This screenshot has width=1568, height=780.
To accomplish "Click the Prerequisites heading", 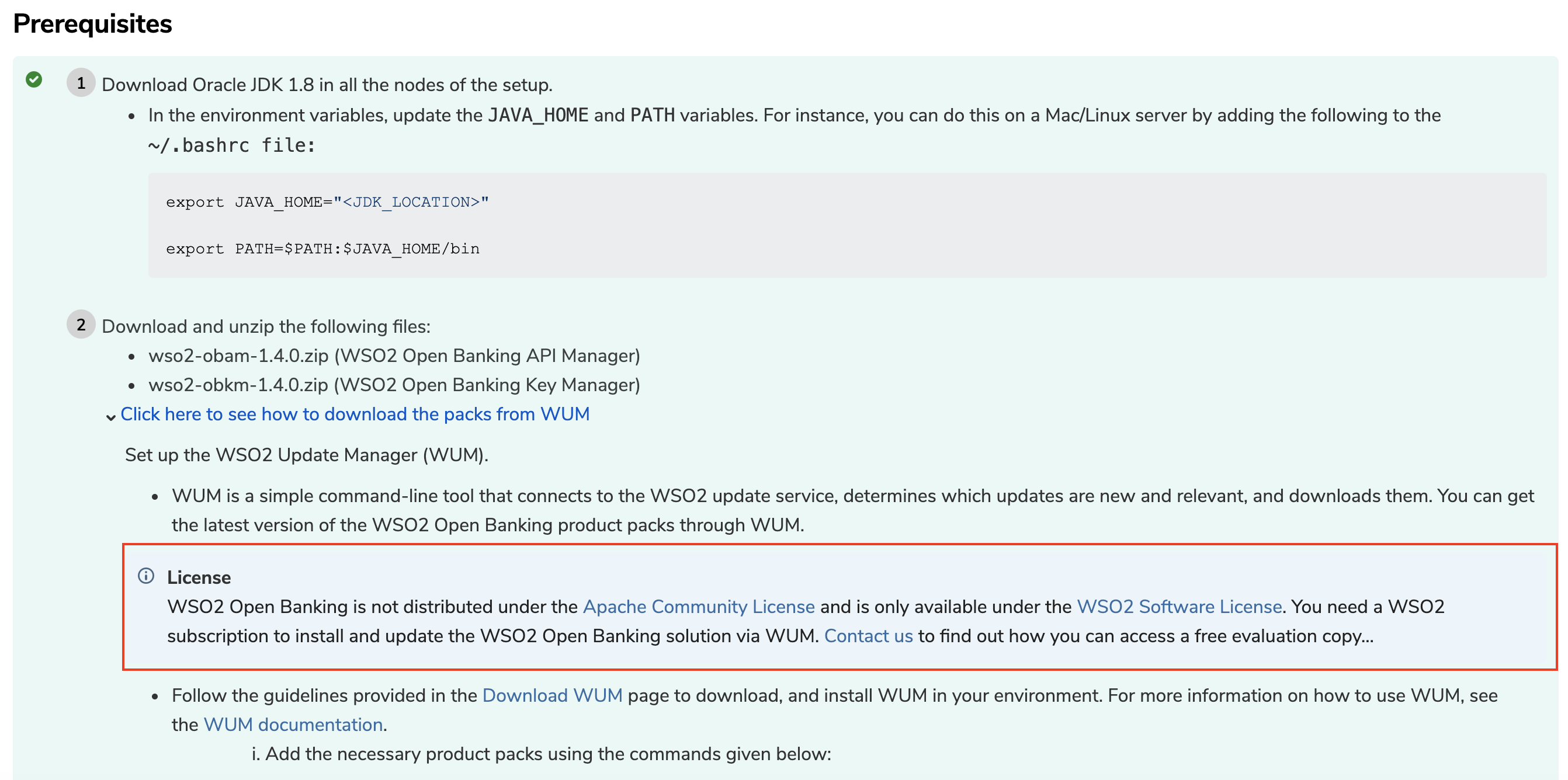I will 92,24.
